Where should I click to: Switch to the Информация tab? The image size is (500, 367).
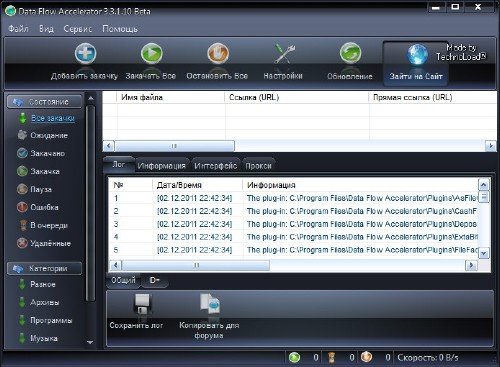click(x=162, y=166)
